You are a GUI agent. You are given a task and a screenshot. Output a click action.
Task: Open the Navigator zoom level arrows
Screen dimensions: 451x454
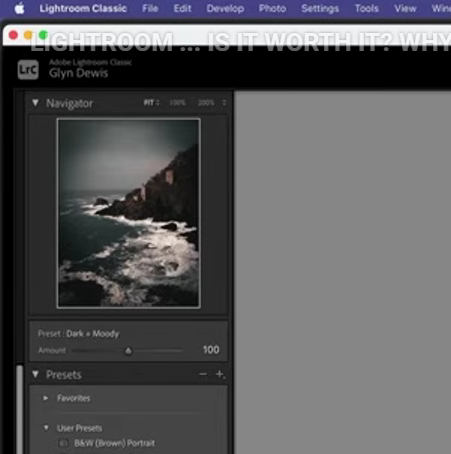(224, 103)
